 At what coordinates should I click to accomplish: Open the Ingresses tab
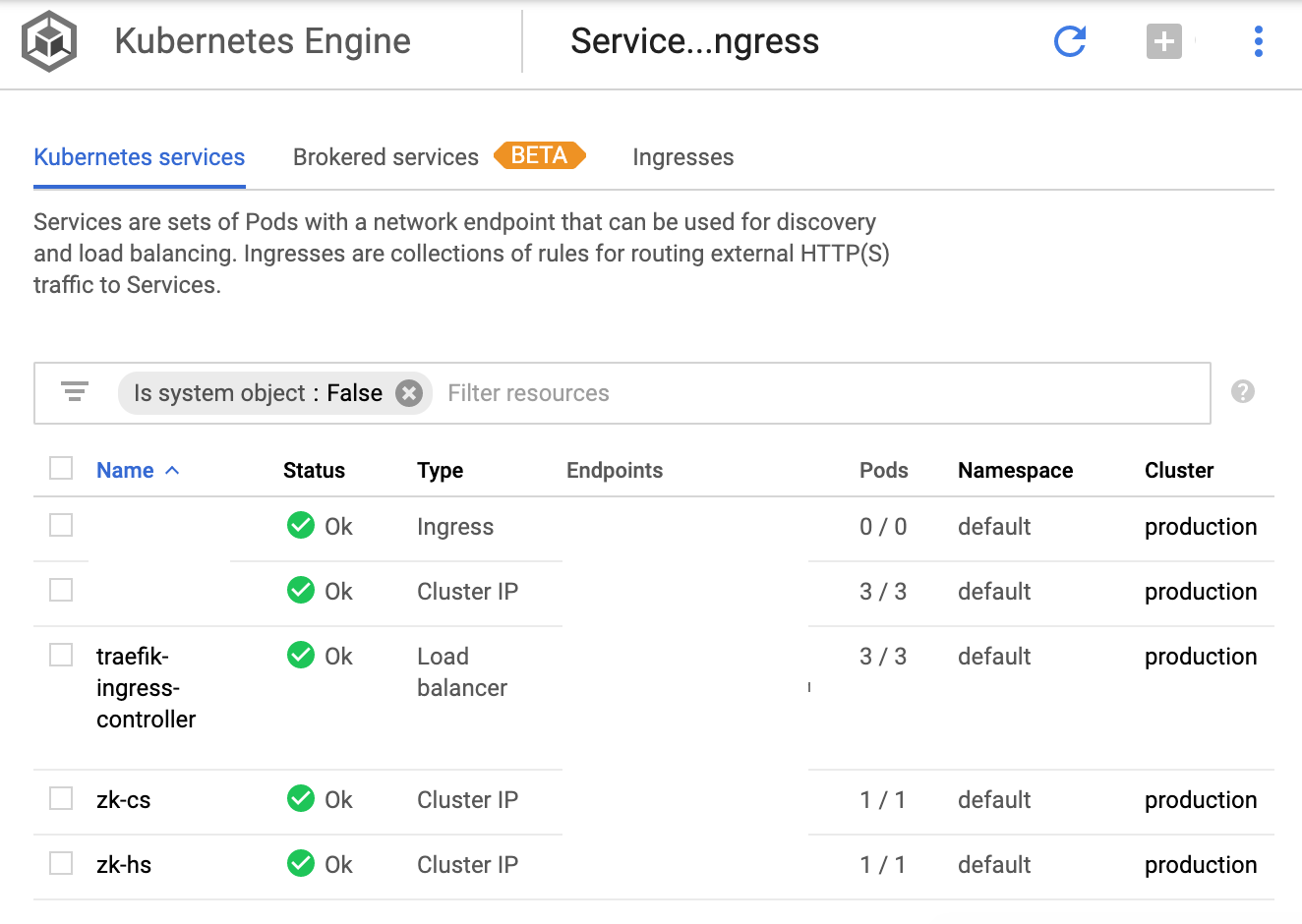pyautogui.click(x=682, y=157)
